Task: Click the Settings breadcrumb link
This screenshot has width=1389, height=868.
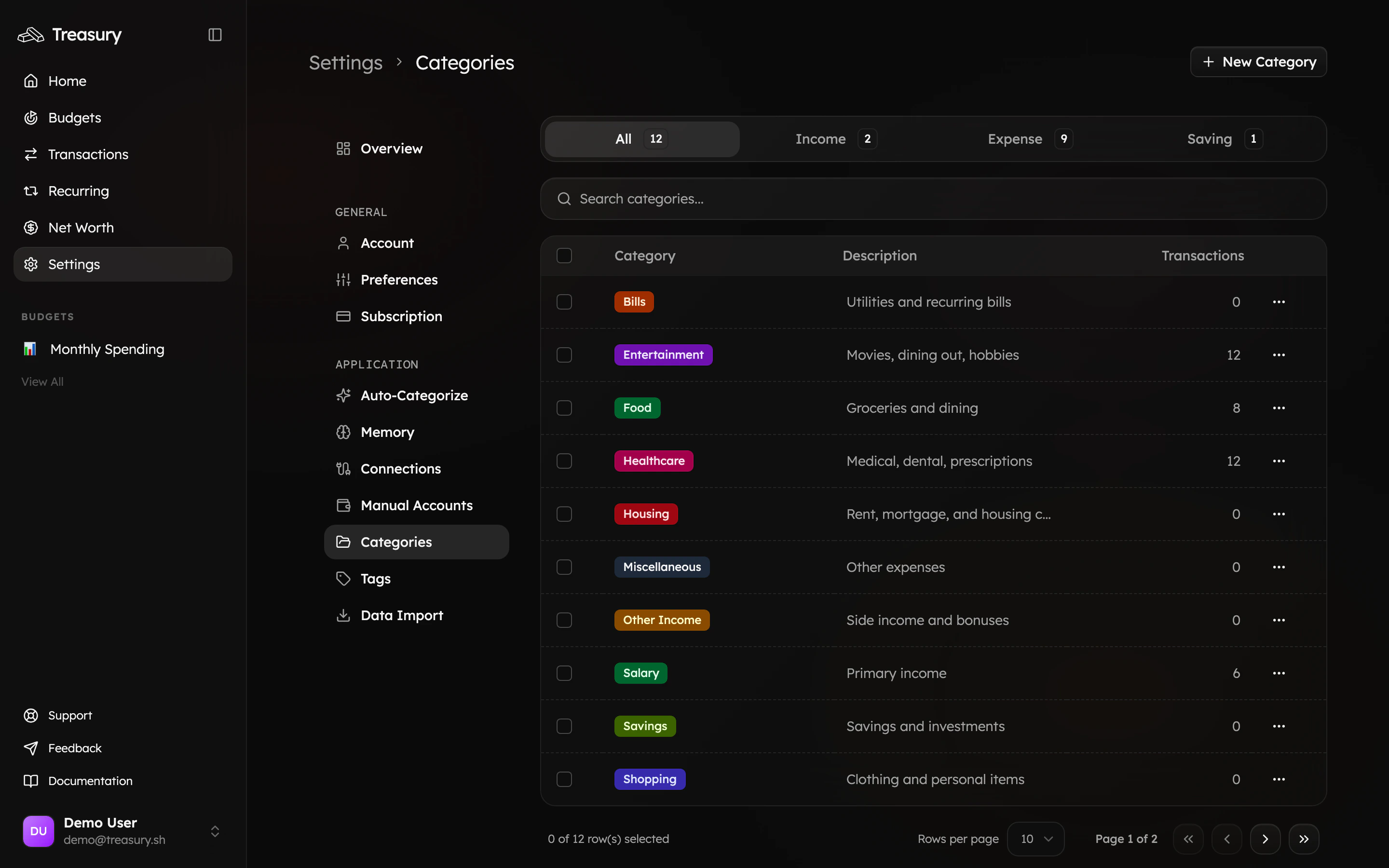Action: [345, 63]
